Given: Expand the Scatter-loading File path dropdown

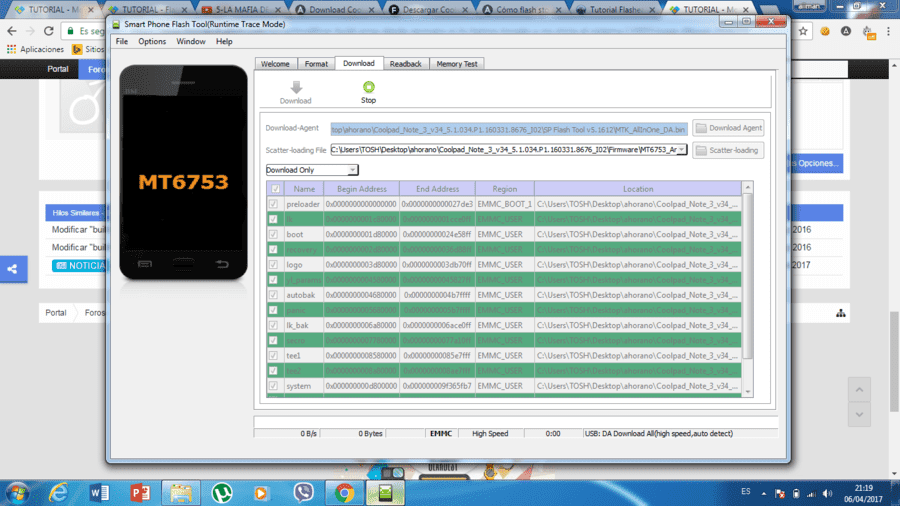Looking at the screenshot, I should pyautogui.click(x=681, y=150).
